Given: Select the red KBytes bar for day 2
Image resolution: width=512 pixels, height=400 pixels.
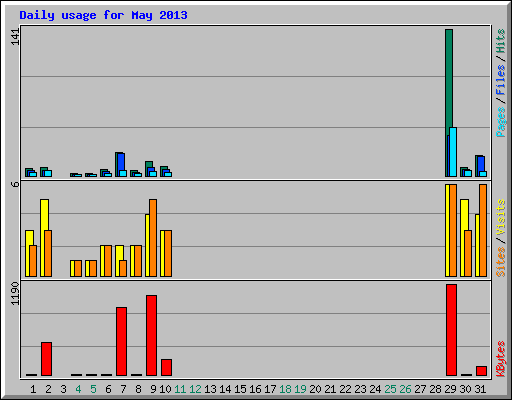Looking at the screenshot, I should click(46, 359).
